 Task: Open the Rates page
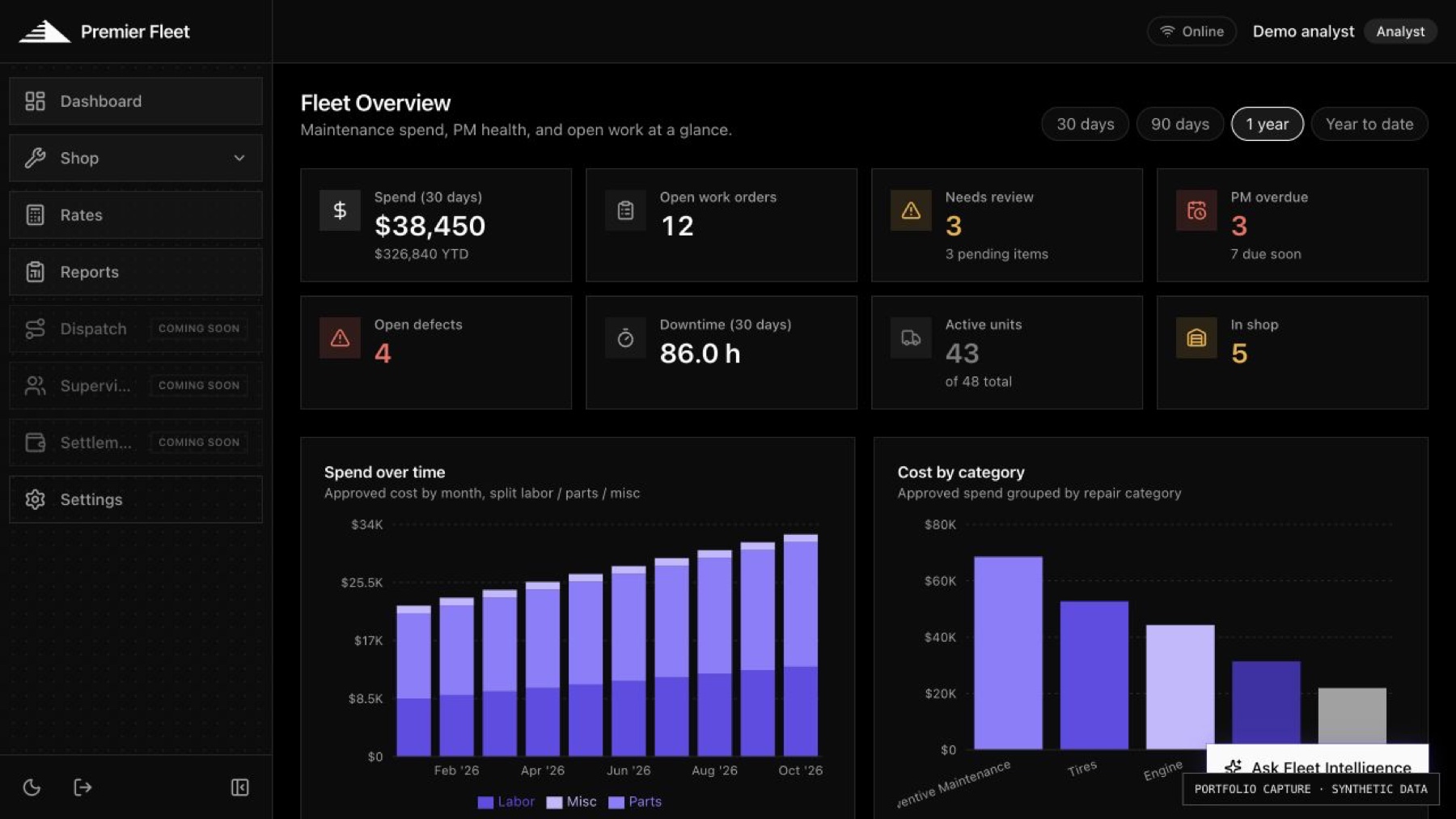tap(136, 215)
